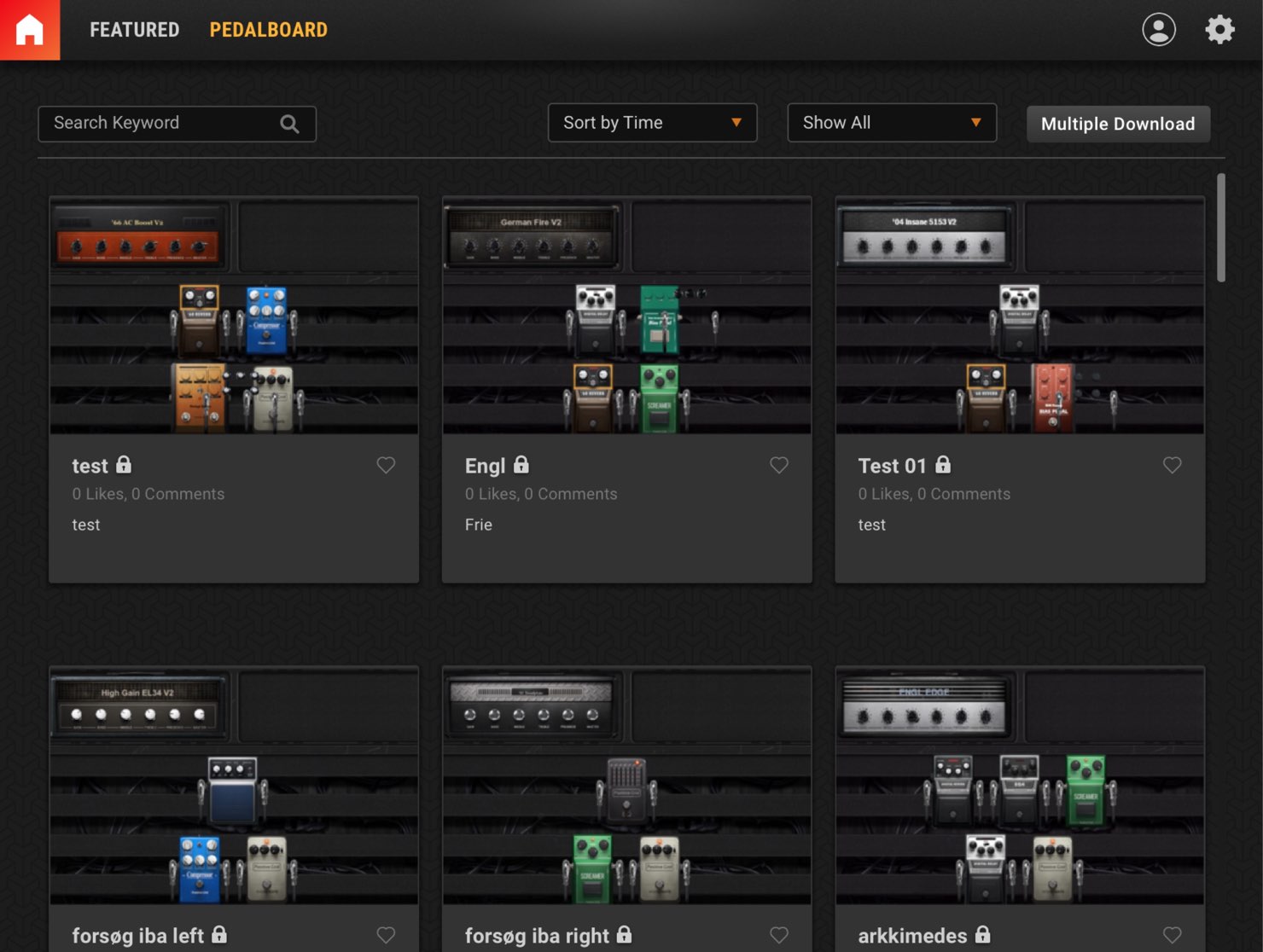The height and width of the screenshot is (952, 1263).
Task: Click the magnifier search icon
Action: click(x=289, y=124)
